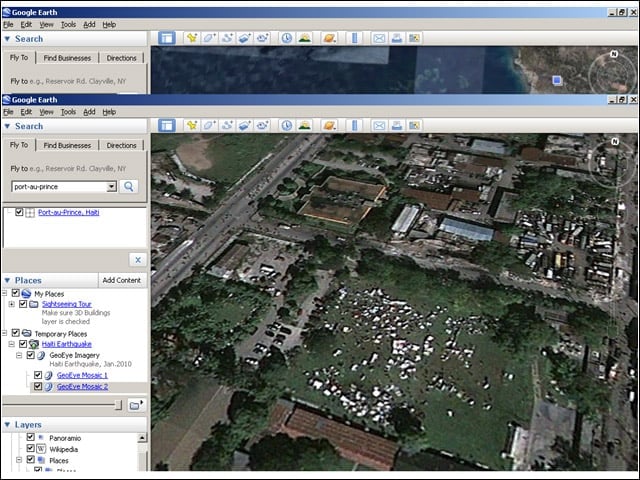
Task: Print from the front window toolbar
Action: (396, 125)
